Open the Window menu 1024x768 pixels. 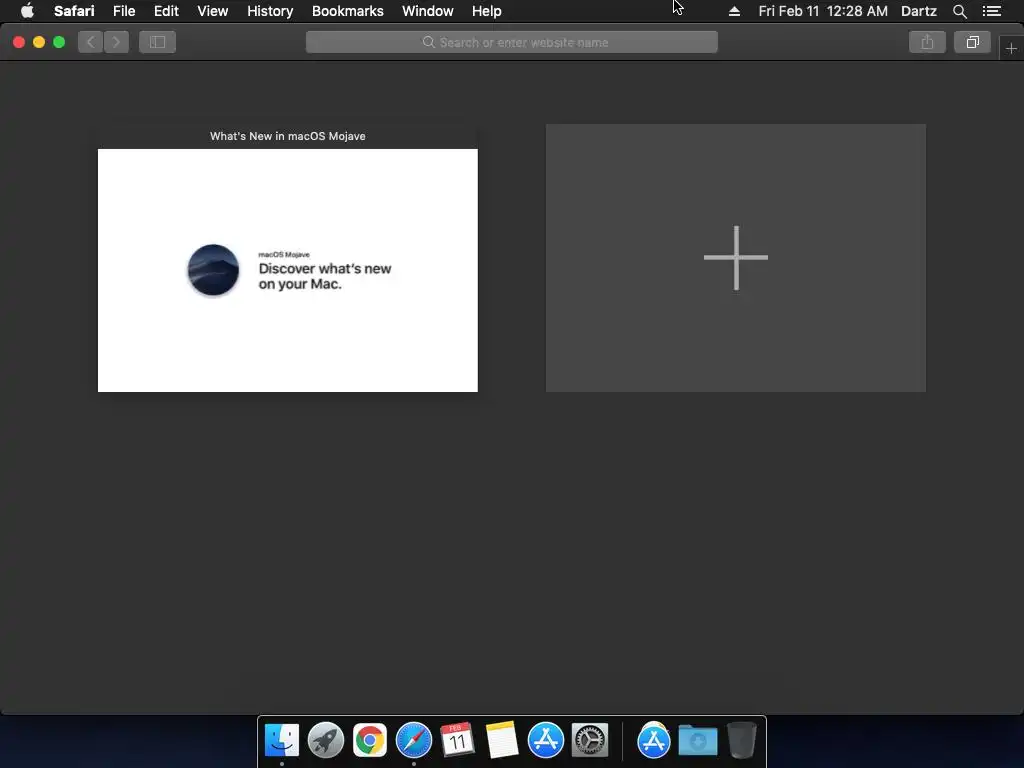tap(428, 11)
